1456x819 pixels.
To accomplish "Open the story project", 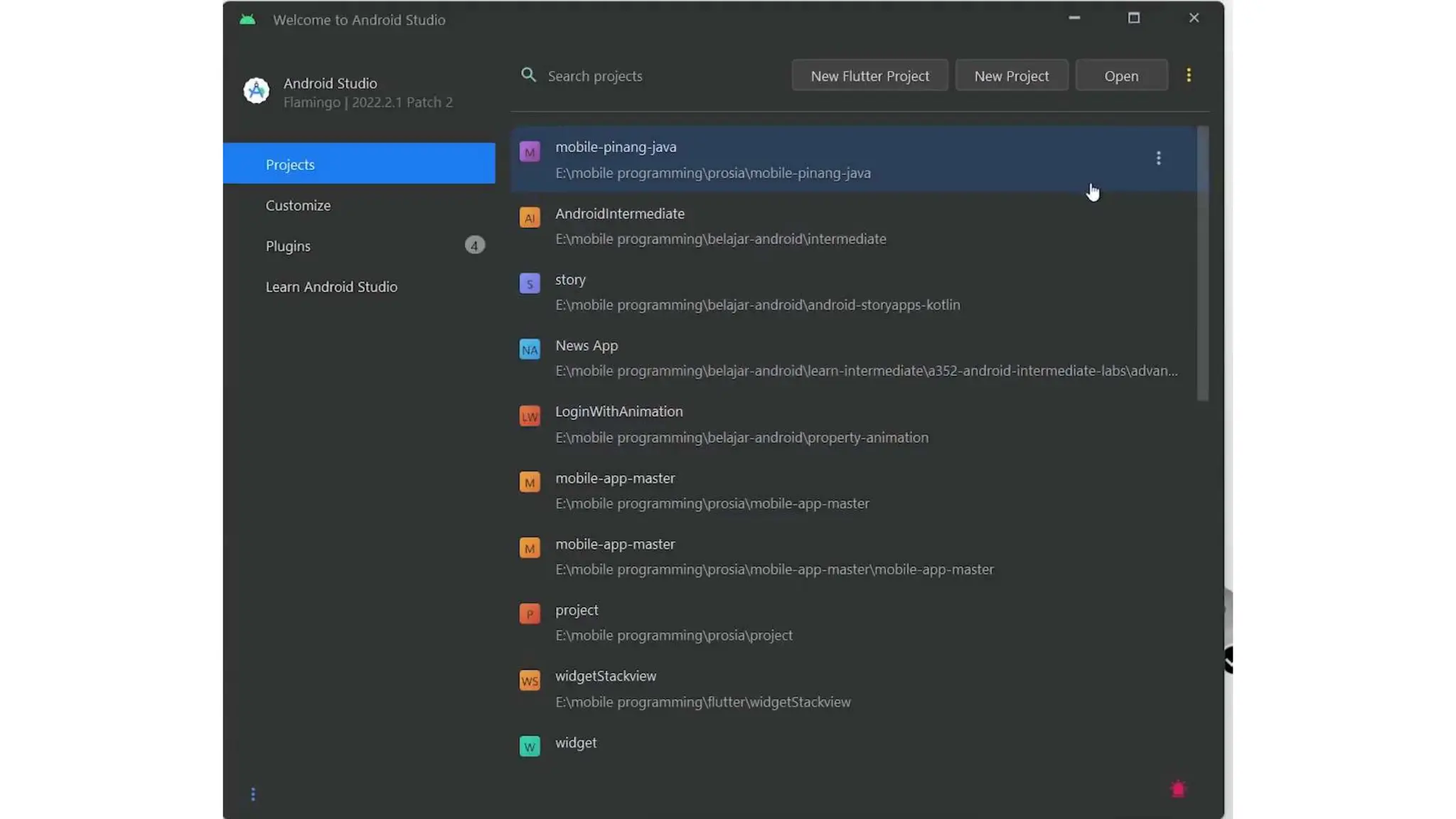I will click(853, 291).
